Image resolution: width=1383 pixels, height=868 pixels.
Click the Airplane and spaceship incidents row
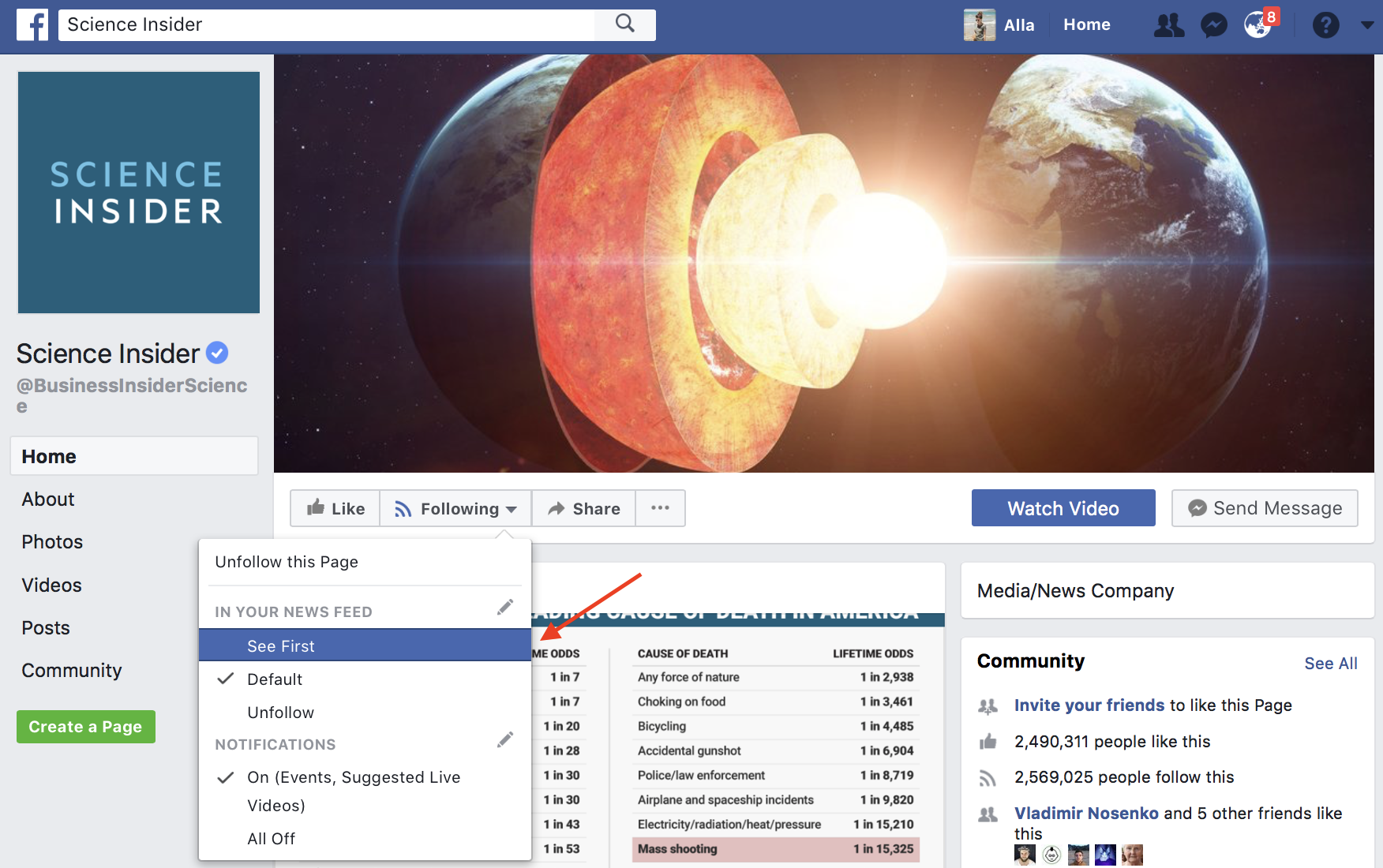click(x=775, y=799)
